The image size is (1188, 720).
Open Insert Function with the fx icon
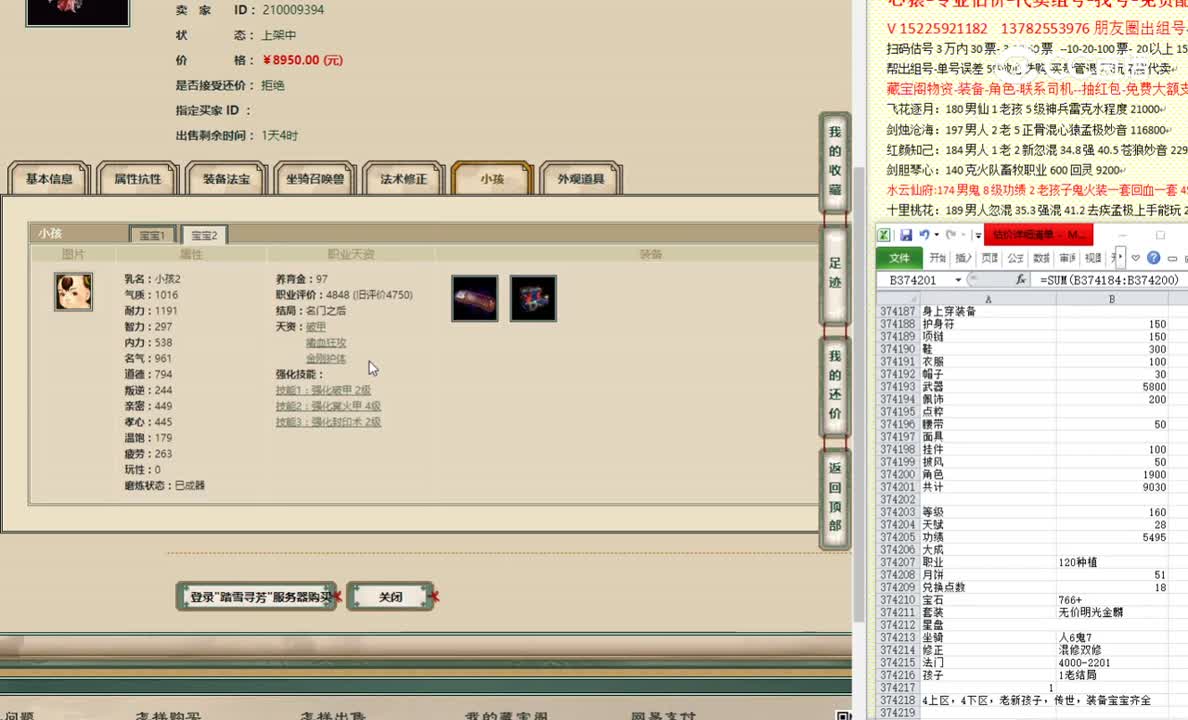[x=1022, y=280]
